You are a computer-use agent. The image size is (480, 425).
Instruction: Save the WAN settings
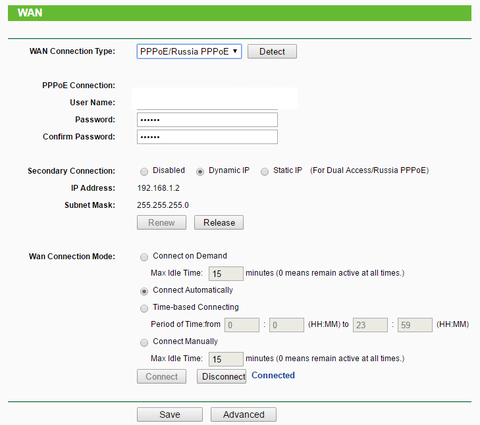(170, 415)
